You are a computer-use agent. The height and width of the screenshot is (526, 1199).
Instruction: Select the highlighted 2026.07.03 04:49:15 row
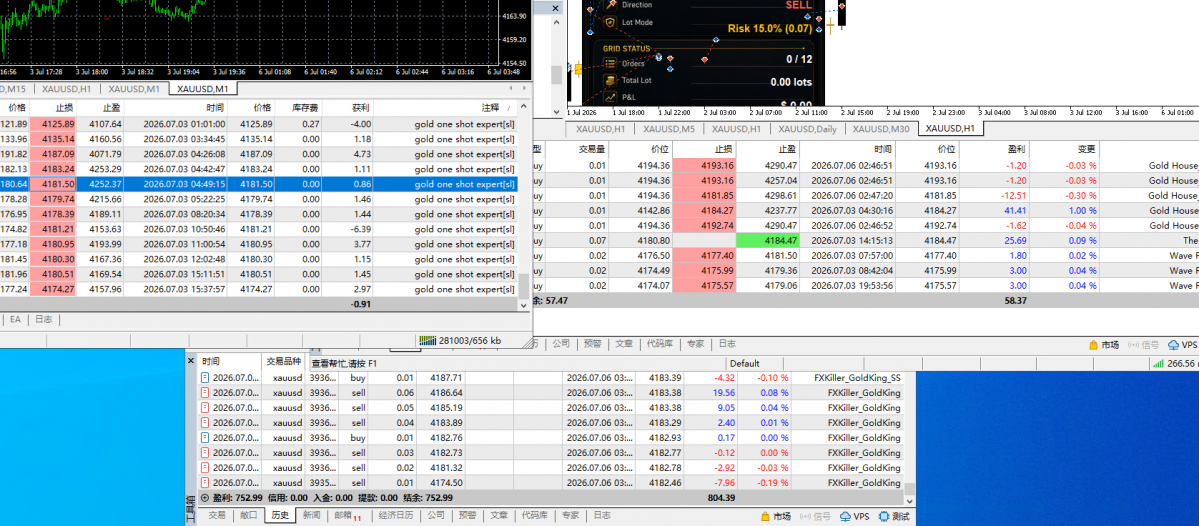point(258,184)
